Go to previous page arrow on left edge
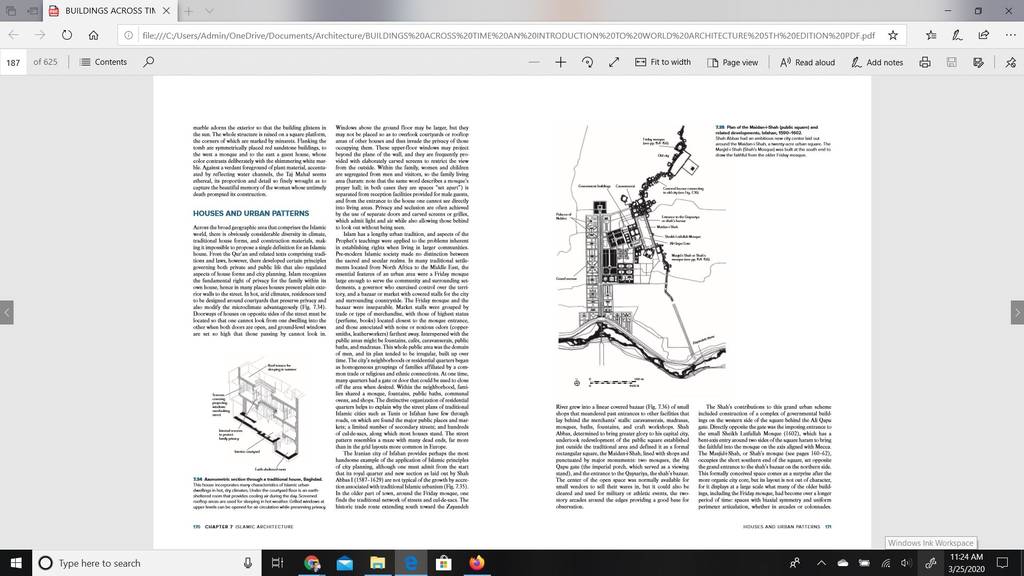Viewport: 1024px width, 576px height. point(7,312)
